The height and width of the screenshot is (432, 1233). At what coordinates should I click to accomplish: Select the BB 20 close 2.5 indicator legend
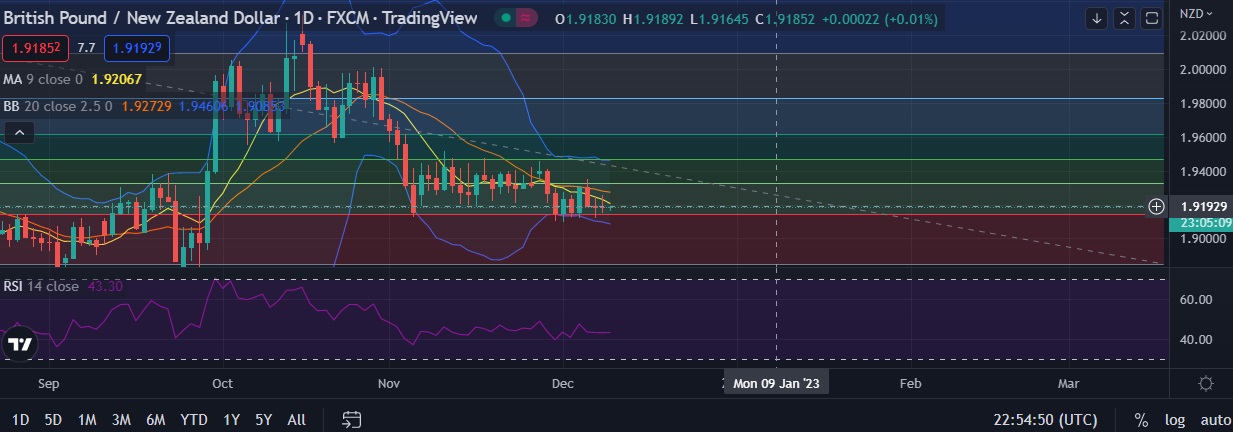[x=59, y=104]
